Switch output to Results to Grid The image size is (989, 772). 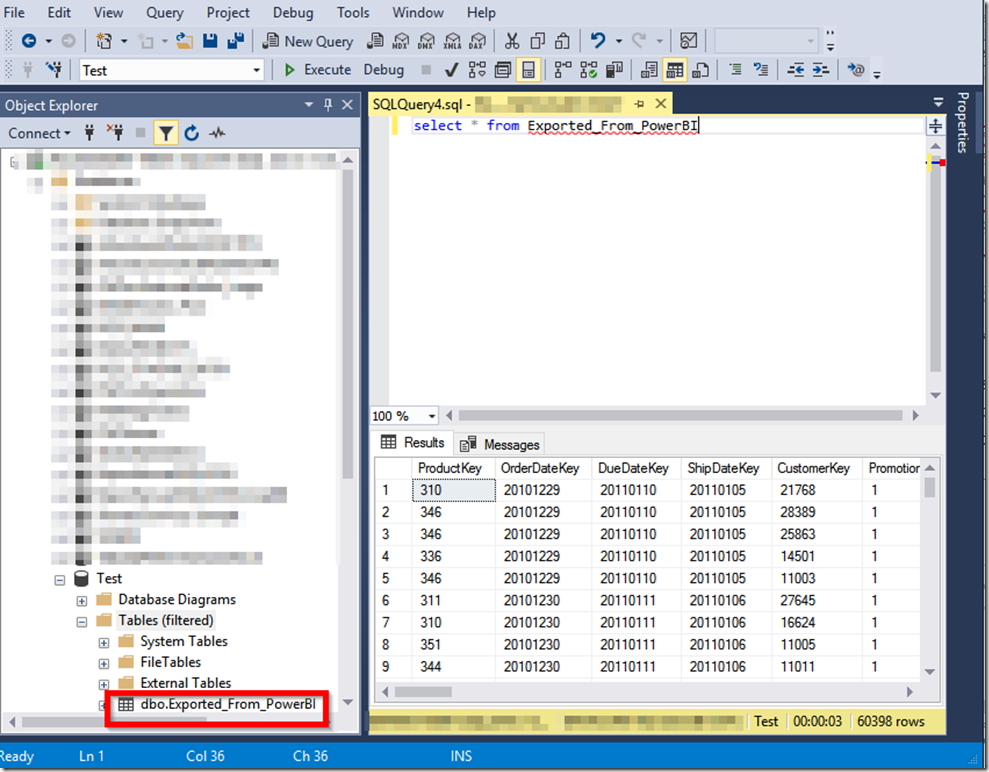[x=675, y=69]
